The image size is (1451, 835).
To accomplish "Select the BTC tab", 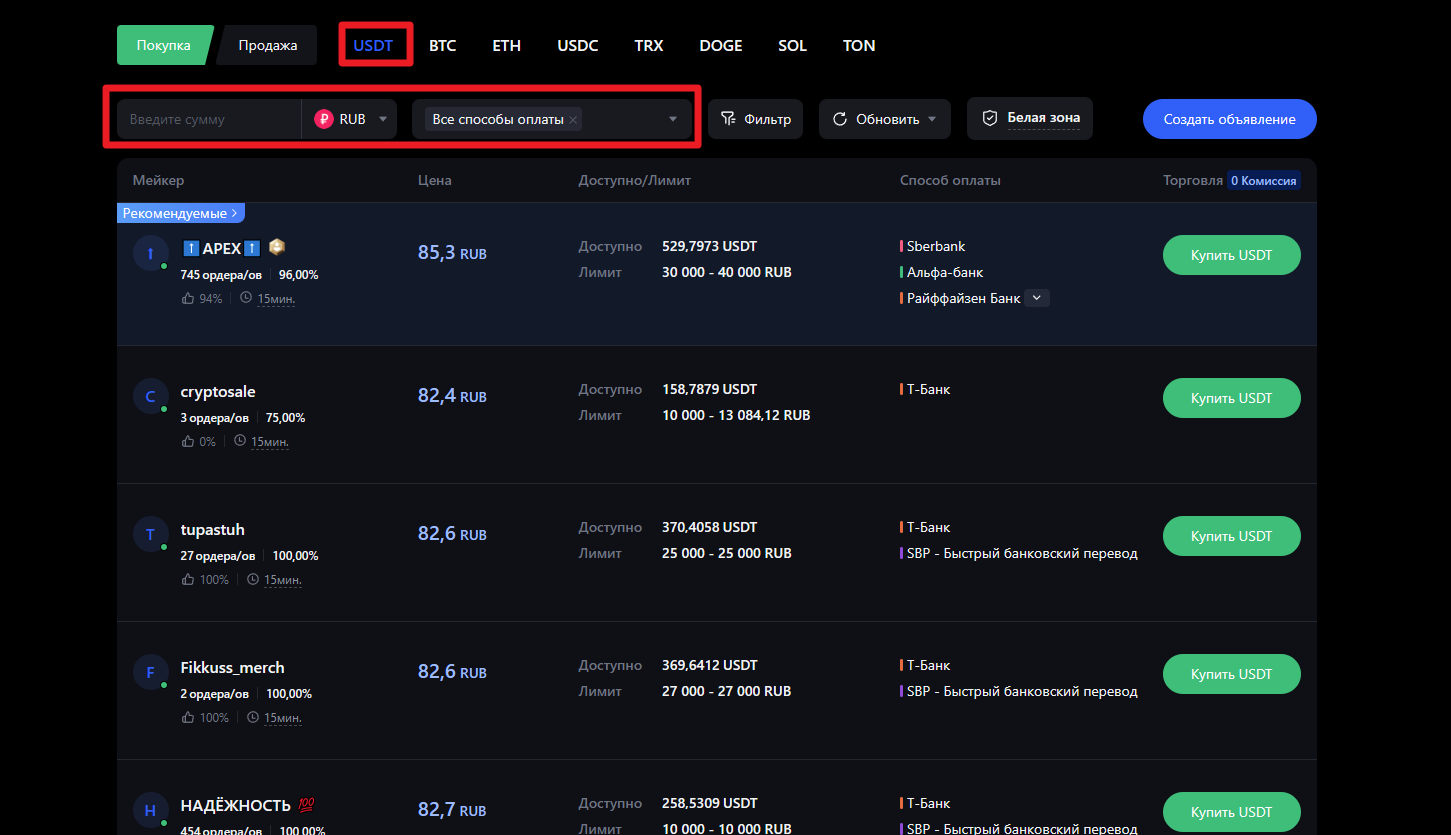I will click(x=442, y=46).
